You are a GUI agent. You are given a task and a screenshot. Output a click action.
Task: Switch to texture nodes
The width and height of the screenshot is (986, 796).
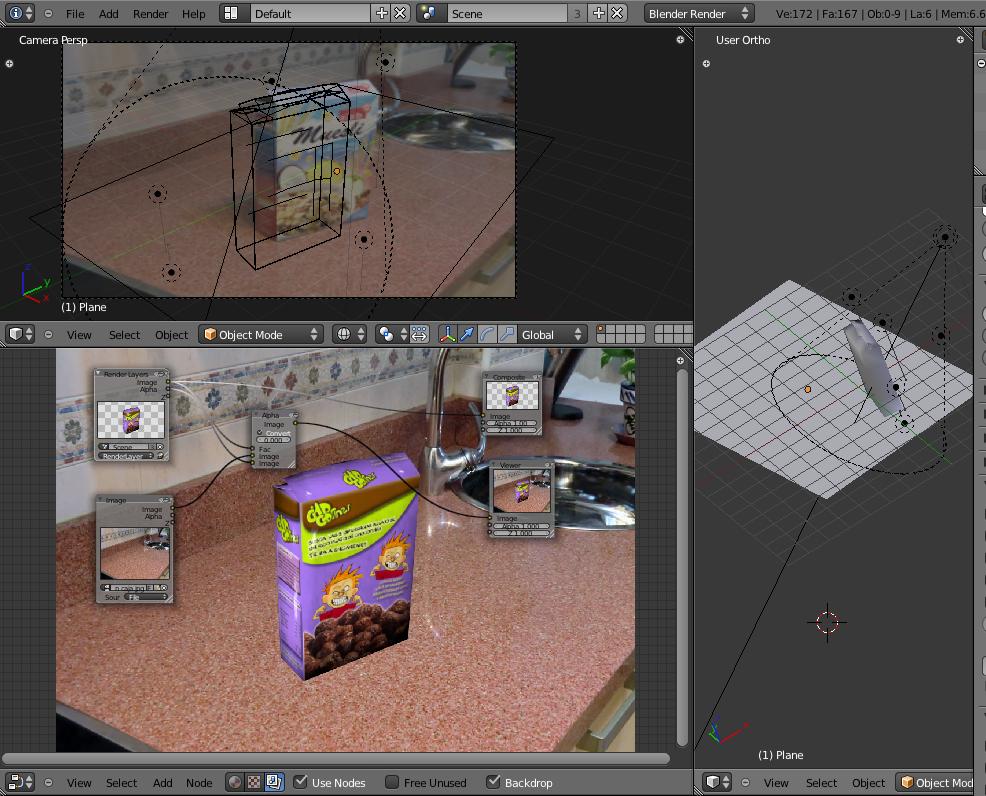(254, 782)
